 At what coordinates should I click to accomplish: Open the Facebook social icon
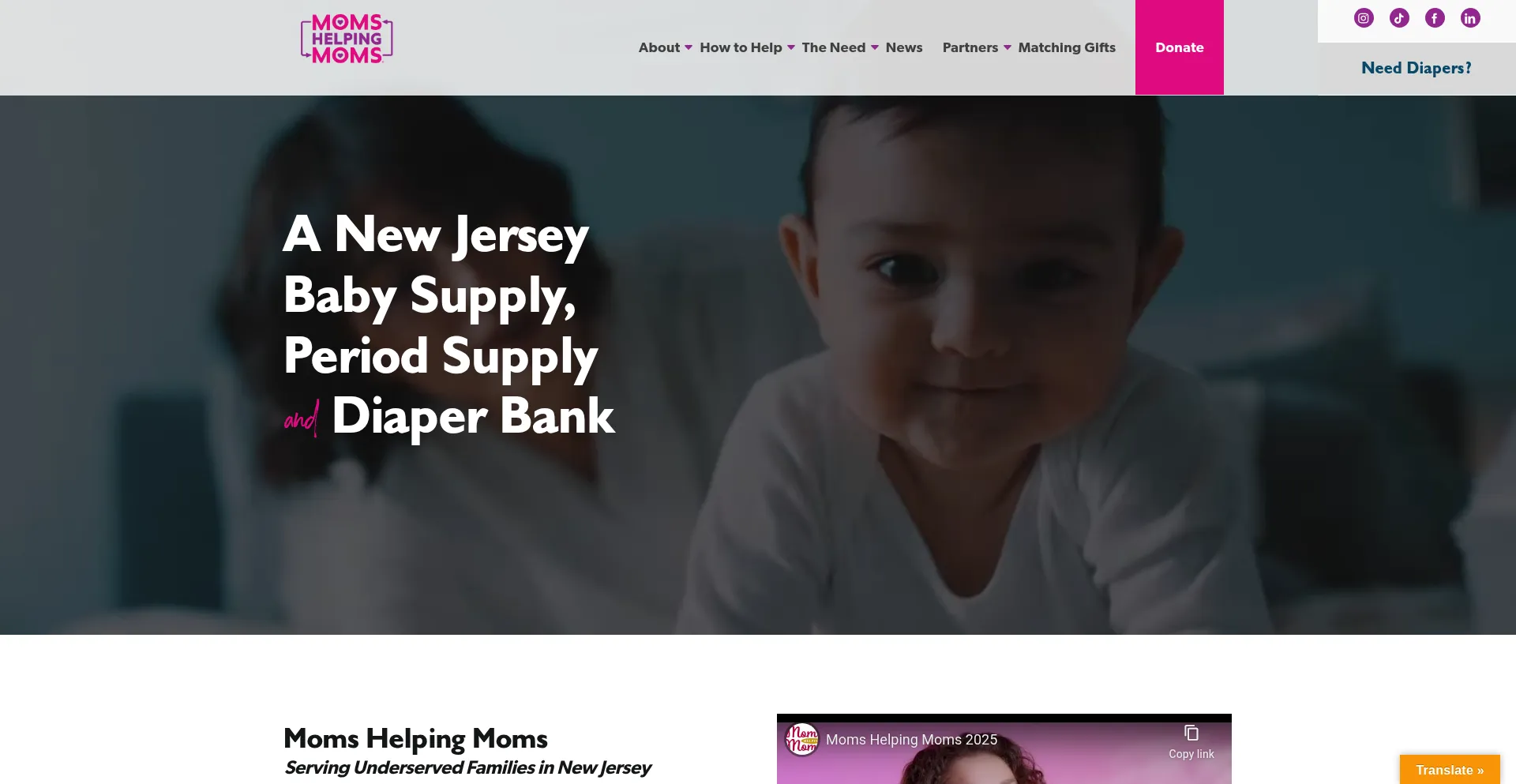(x=1435, y=18)
